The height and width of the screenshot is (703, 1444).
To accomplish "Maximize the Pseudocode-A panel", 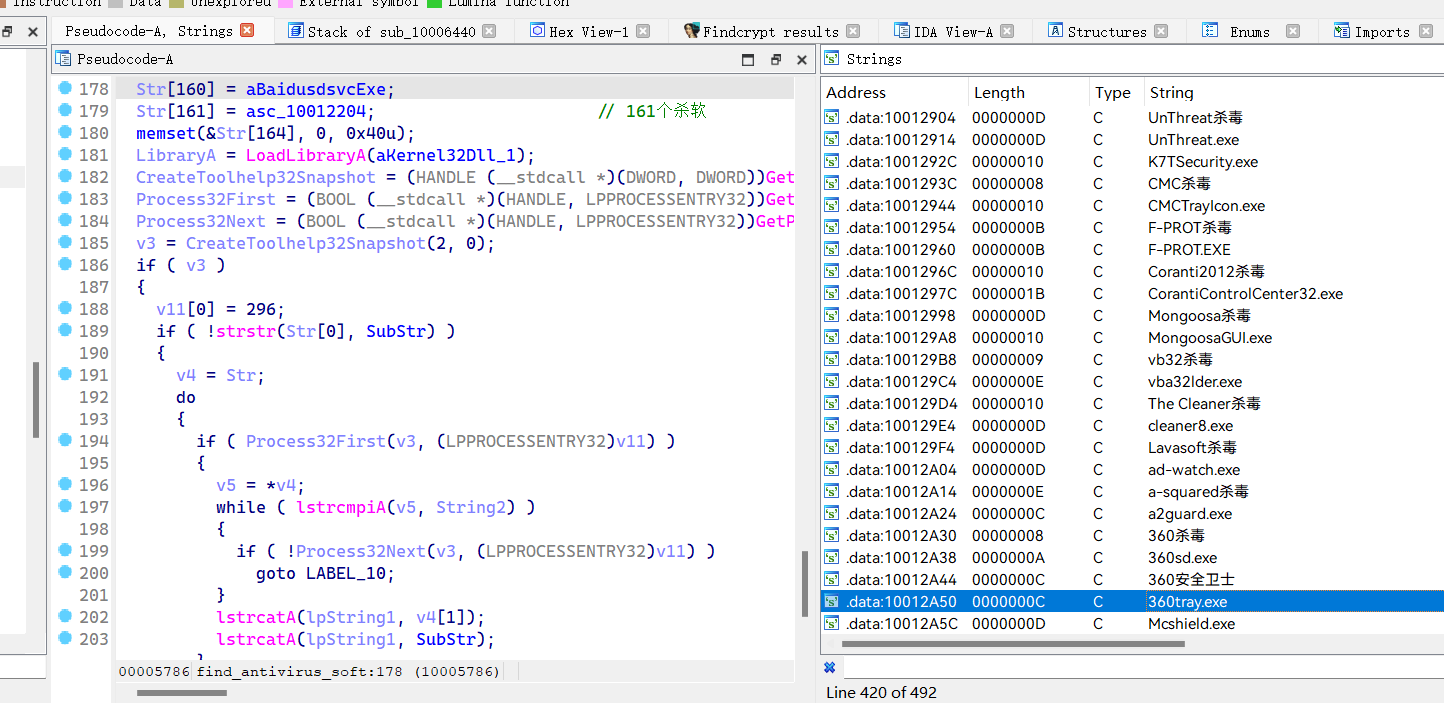I will (748, 60).
